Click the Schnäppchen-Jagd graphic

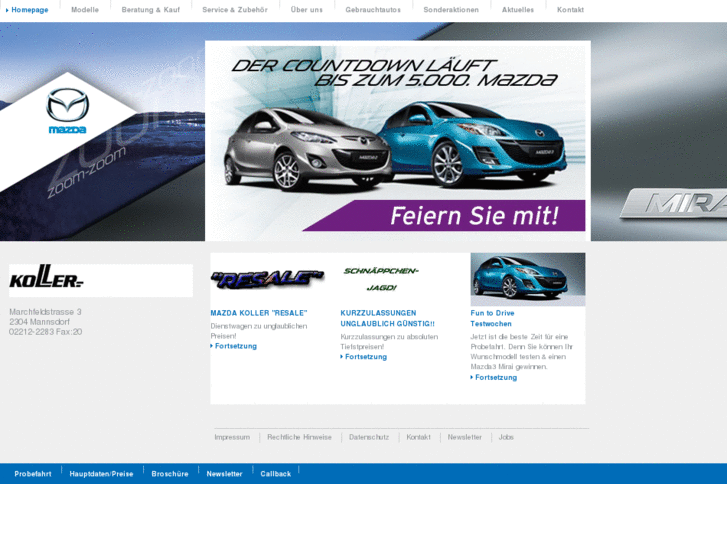[381, 279]
